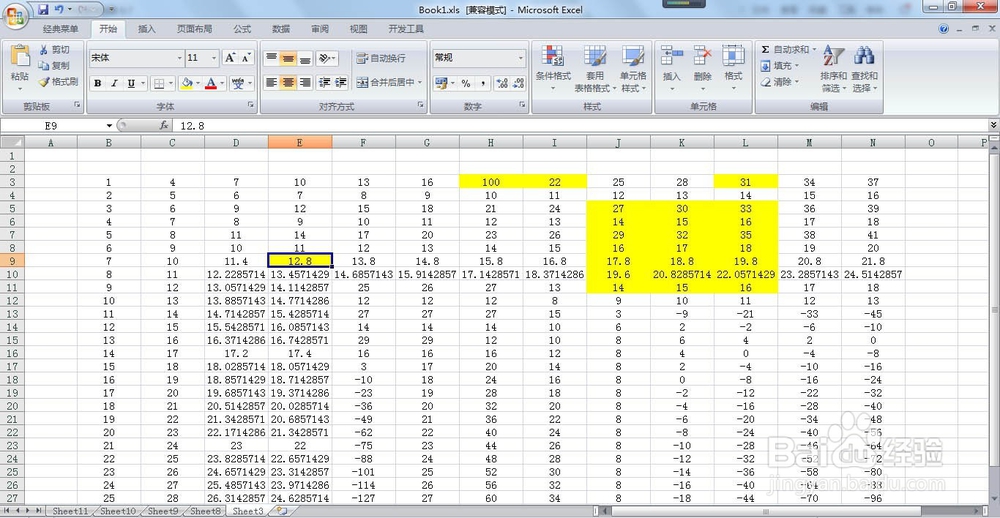The height and width of the screenshot is (518, 1000).
Task: Toggle align text right
Action: pos(305,82)
